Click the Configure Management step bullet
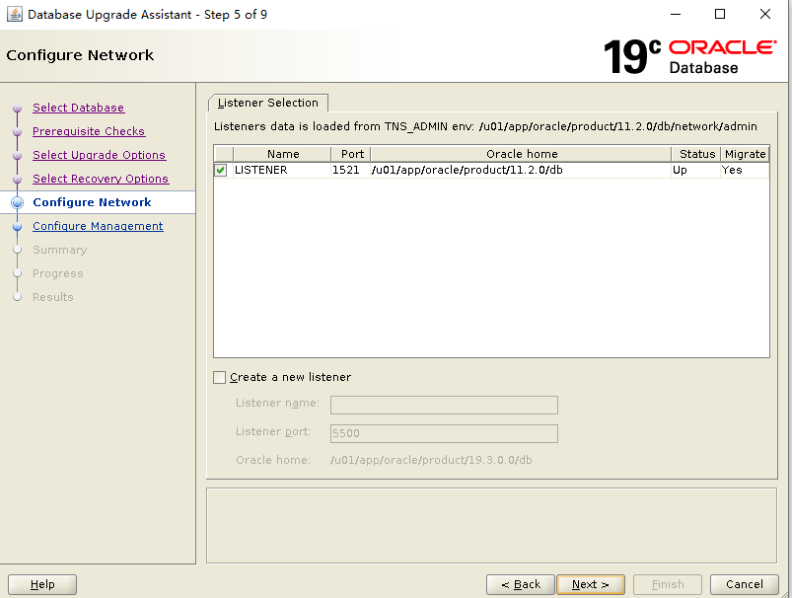793x598 pixels. click(18, 226)
